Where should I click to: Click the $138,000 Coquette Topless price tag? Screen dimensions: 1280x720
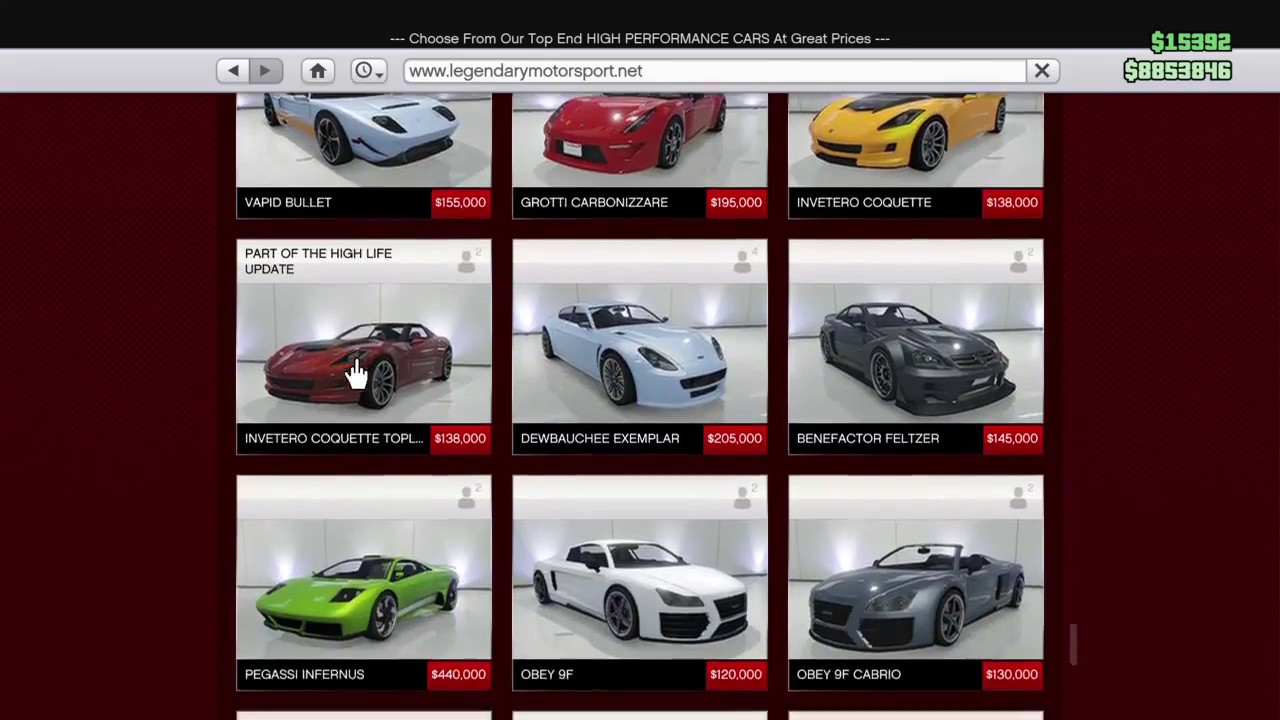pyautogui.click(x=460, y=438)
